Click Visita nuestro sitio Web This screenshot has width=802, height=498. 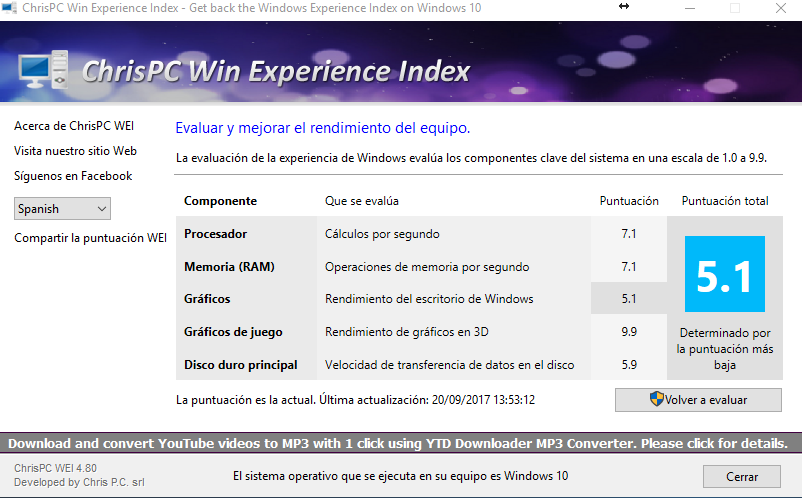[75, 151]
